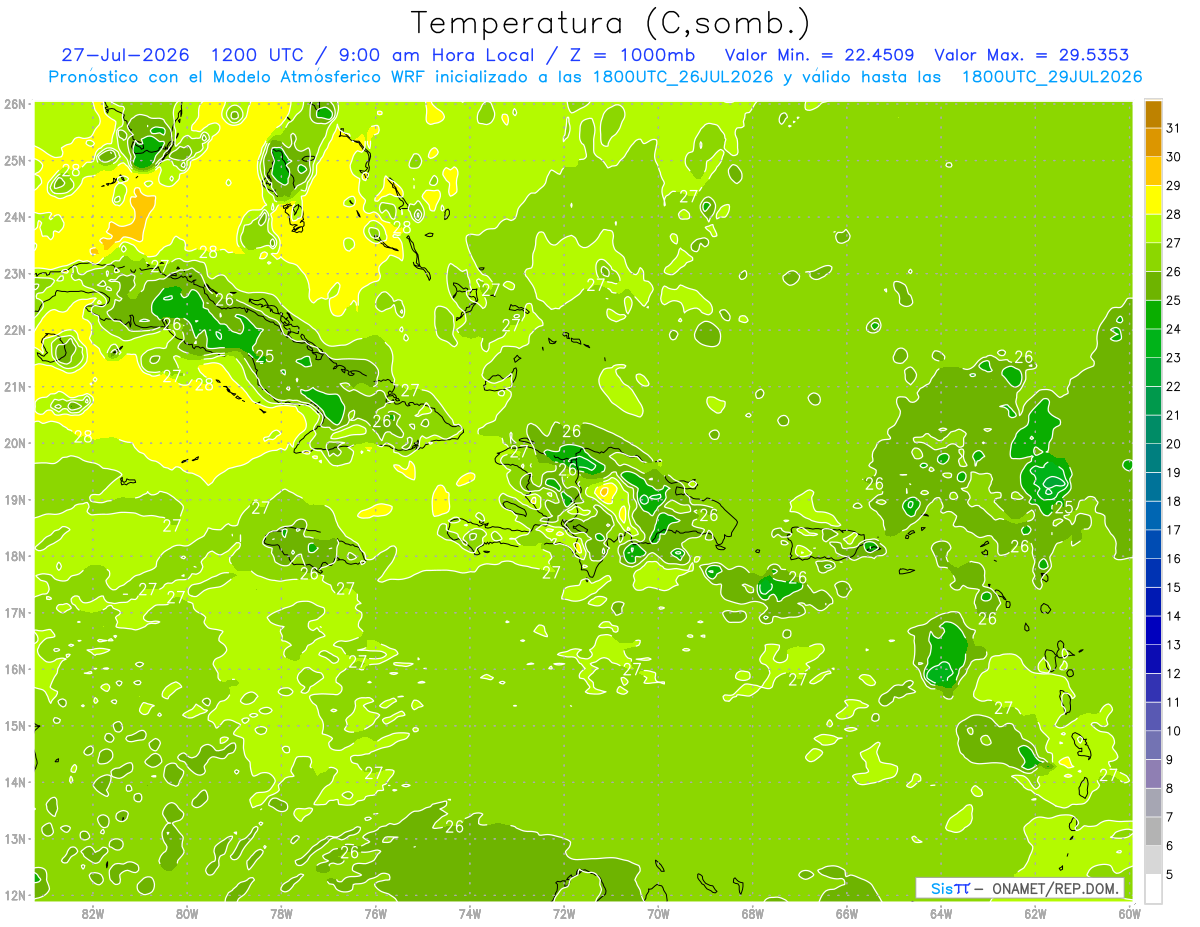The image size is (1200, 927).
Task: Click the 78W longitude axis label
Action: tap(281, 913)
